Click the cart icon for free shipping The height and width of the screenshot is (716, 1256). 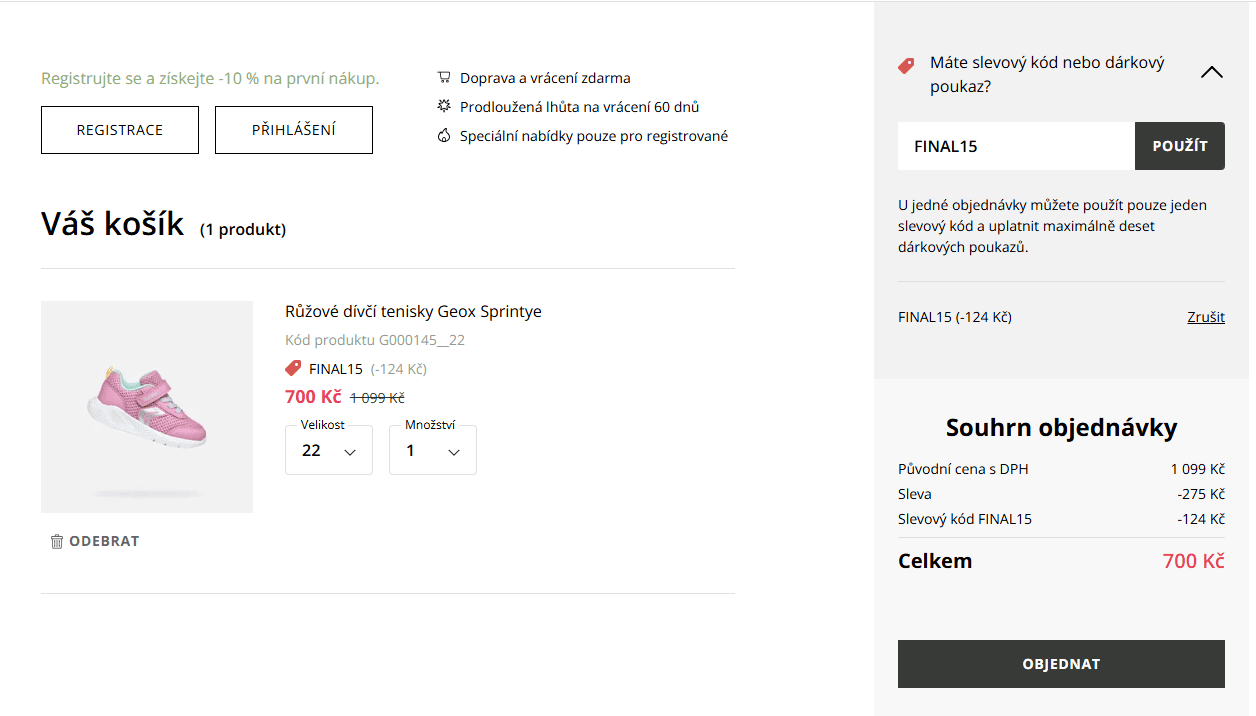point(444,78)
